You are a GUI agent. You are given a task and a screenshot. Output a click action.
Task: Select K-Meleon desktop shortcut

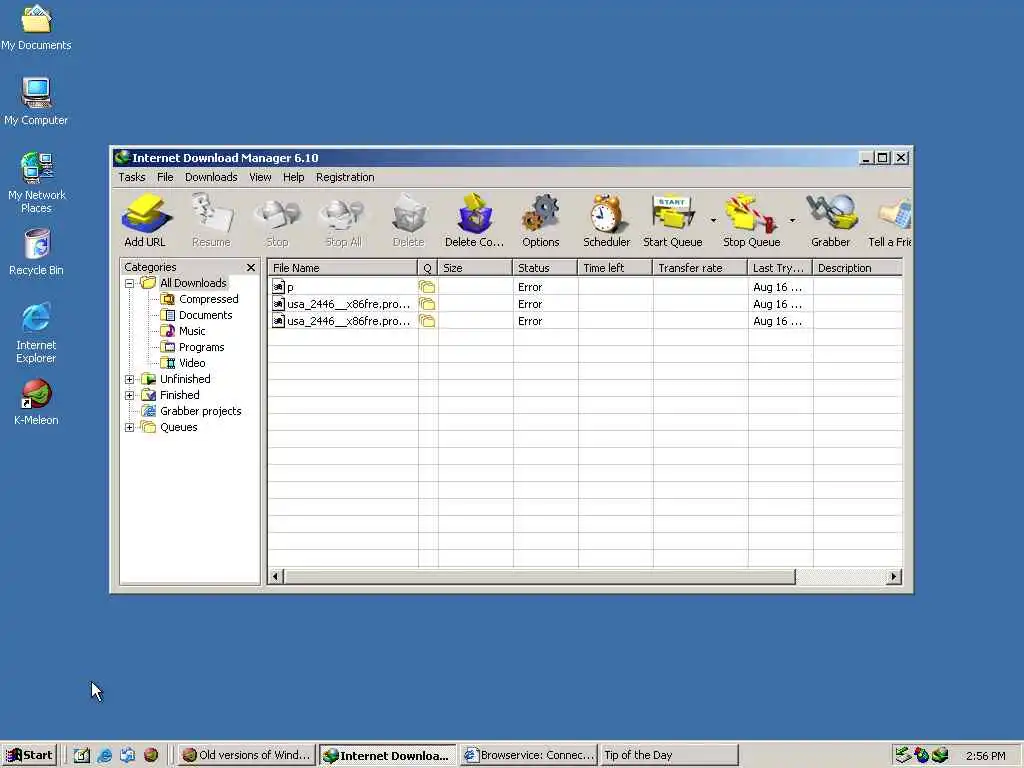(36, 402)
